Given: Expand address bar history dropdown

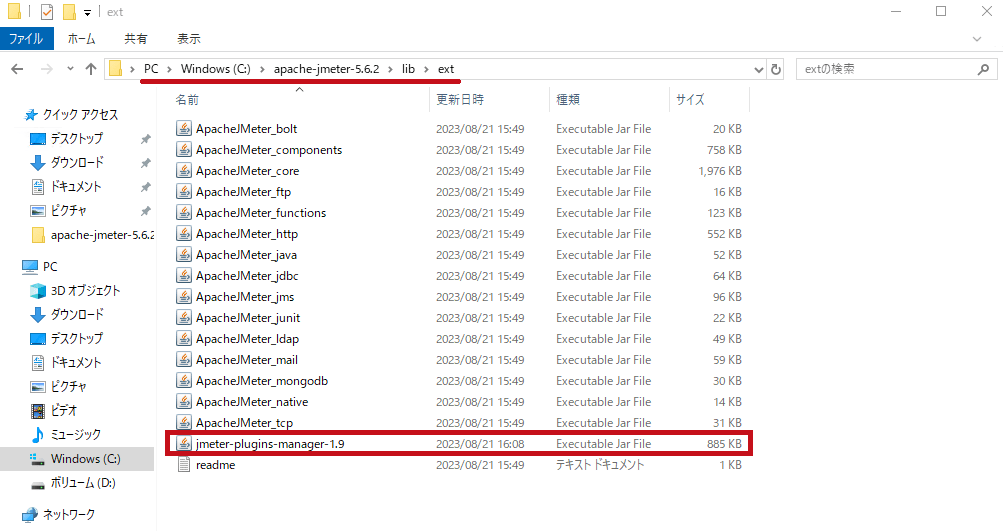Looking at the screenshot, I should point(759,69).
